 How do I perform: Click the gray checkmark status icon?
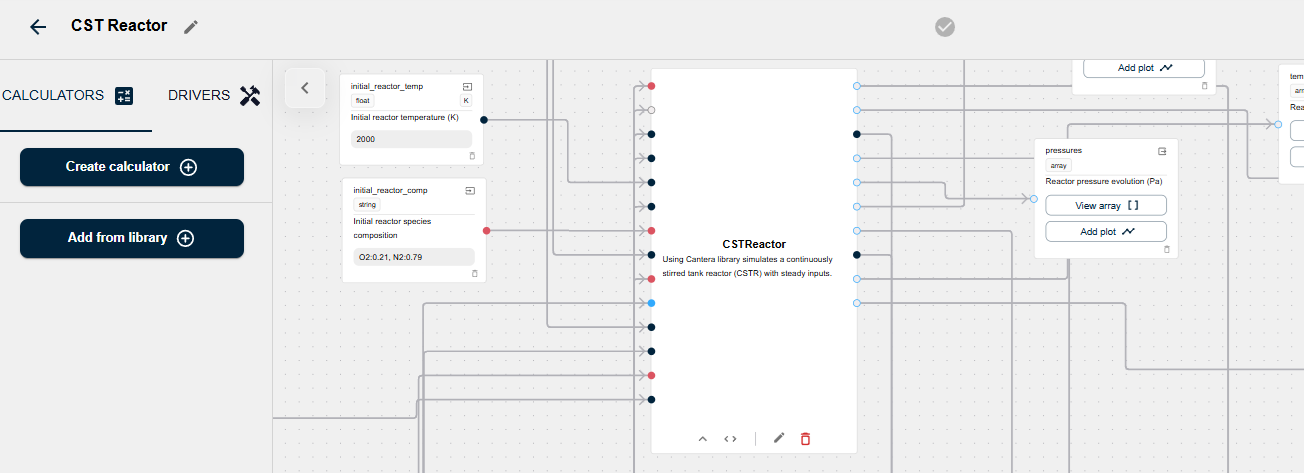945,27
